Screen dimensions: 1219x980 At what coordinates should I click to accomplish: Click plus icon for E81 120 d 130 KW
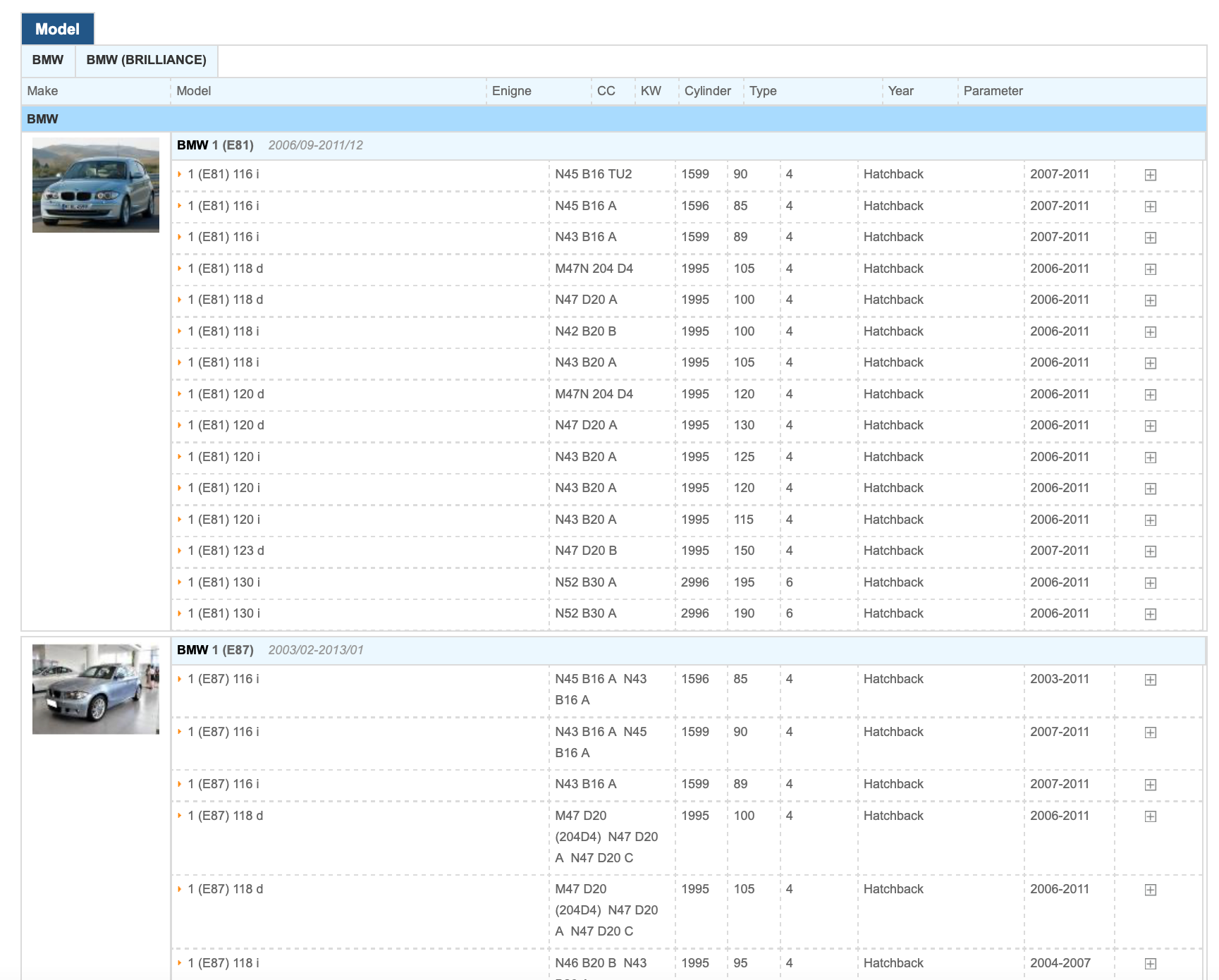pos(1150,426)
